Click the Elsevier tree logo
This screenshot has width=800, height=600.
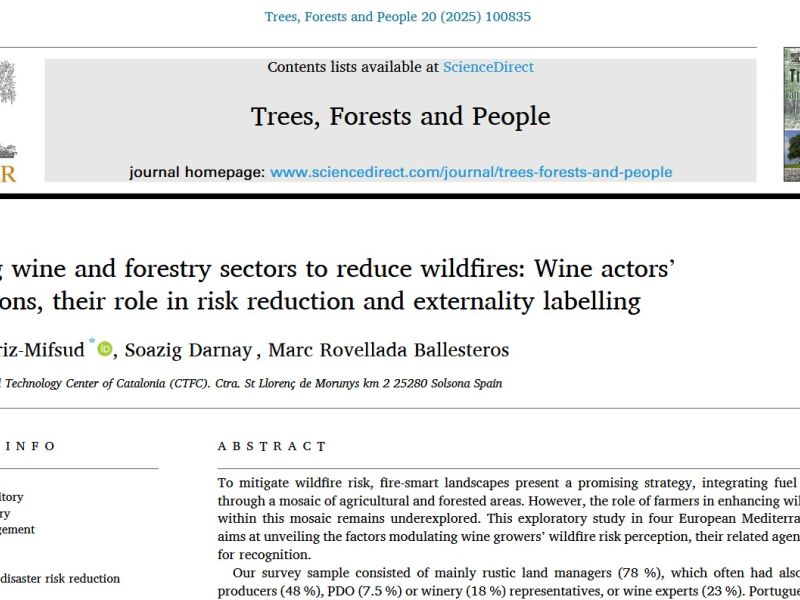(8, 110)
